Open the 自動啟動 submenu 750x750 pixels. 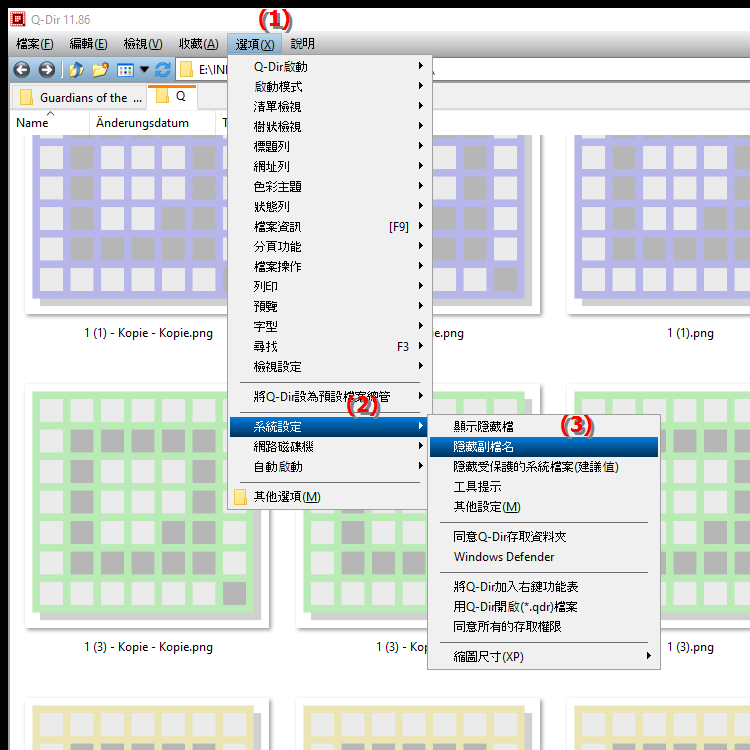tap(329, 467)
